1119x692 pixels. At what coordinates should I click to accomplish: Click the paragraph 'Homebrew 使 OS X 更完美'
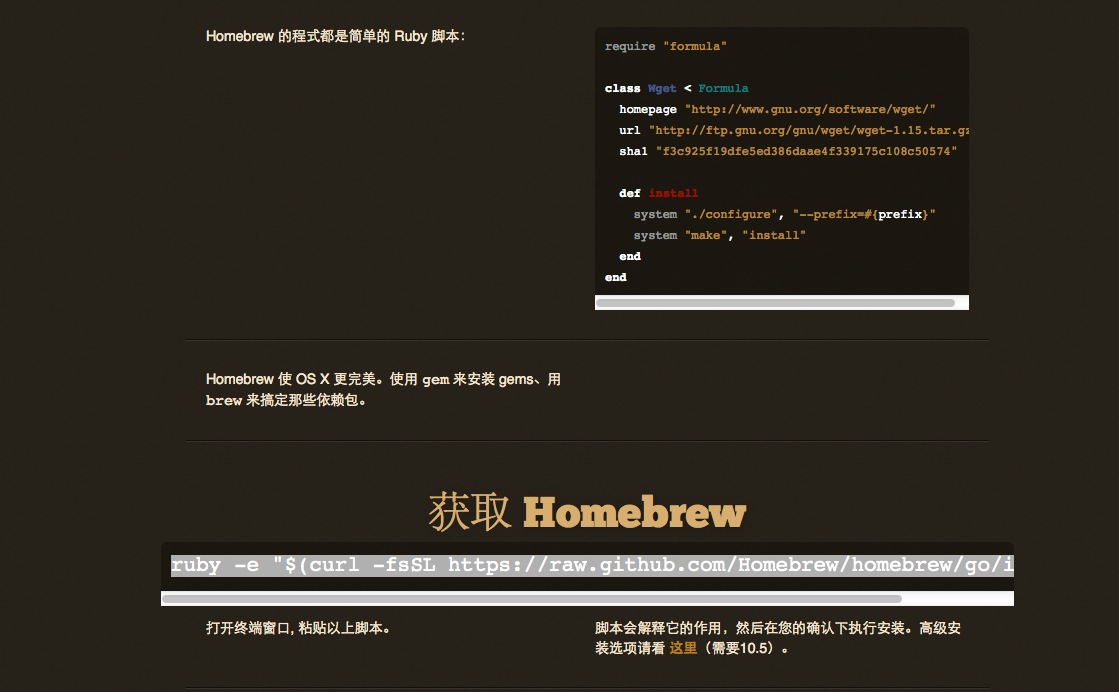(x=383, y=389)
